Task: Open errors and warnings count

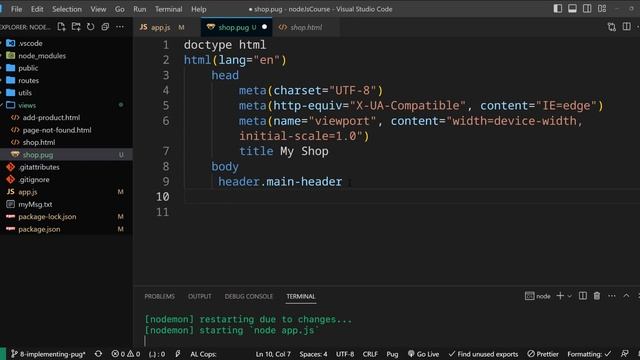Action: coord(126,354)
